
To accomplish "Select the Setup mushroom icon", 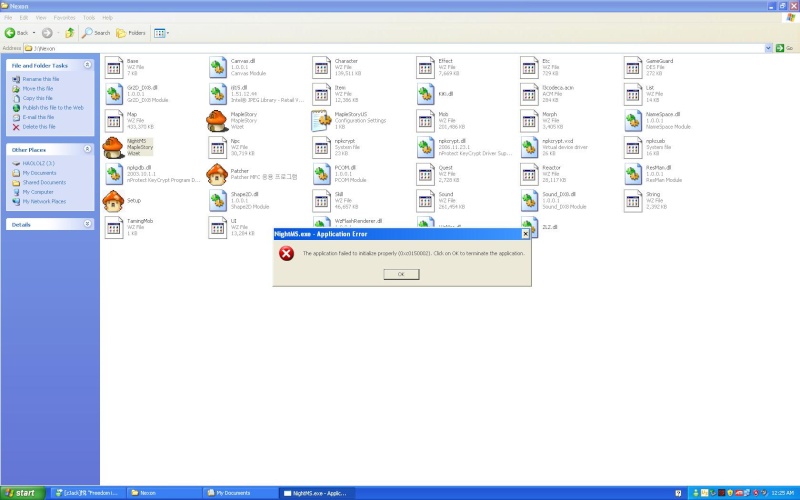I will (x=113, y=201).
